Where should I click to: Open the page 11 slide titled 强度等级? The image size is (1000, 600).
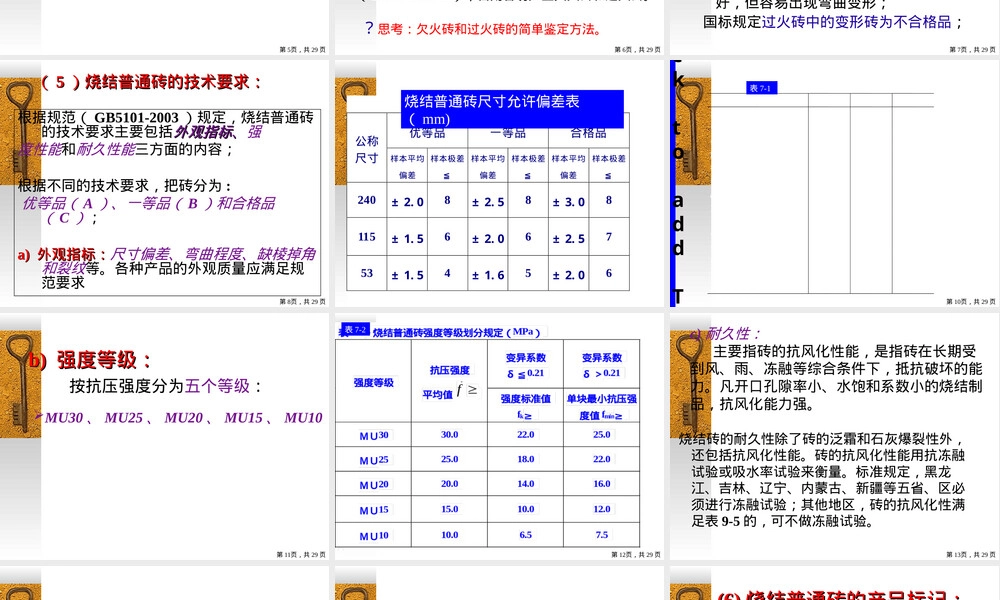point(165,436)
